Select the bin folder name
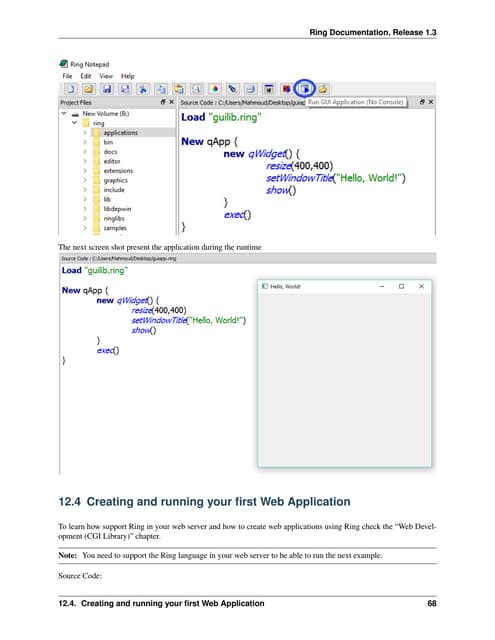Viewport: 495px width, 640px height. tap(108, 142)
